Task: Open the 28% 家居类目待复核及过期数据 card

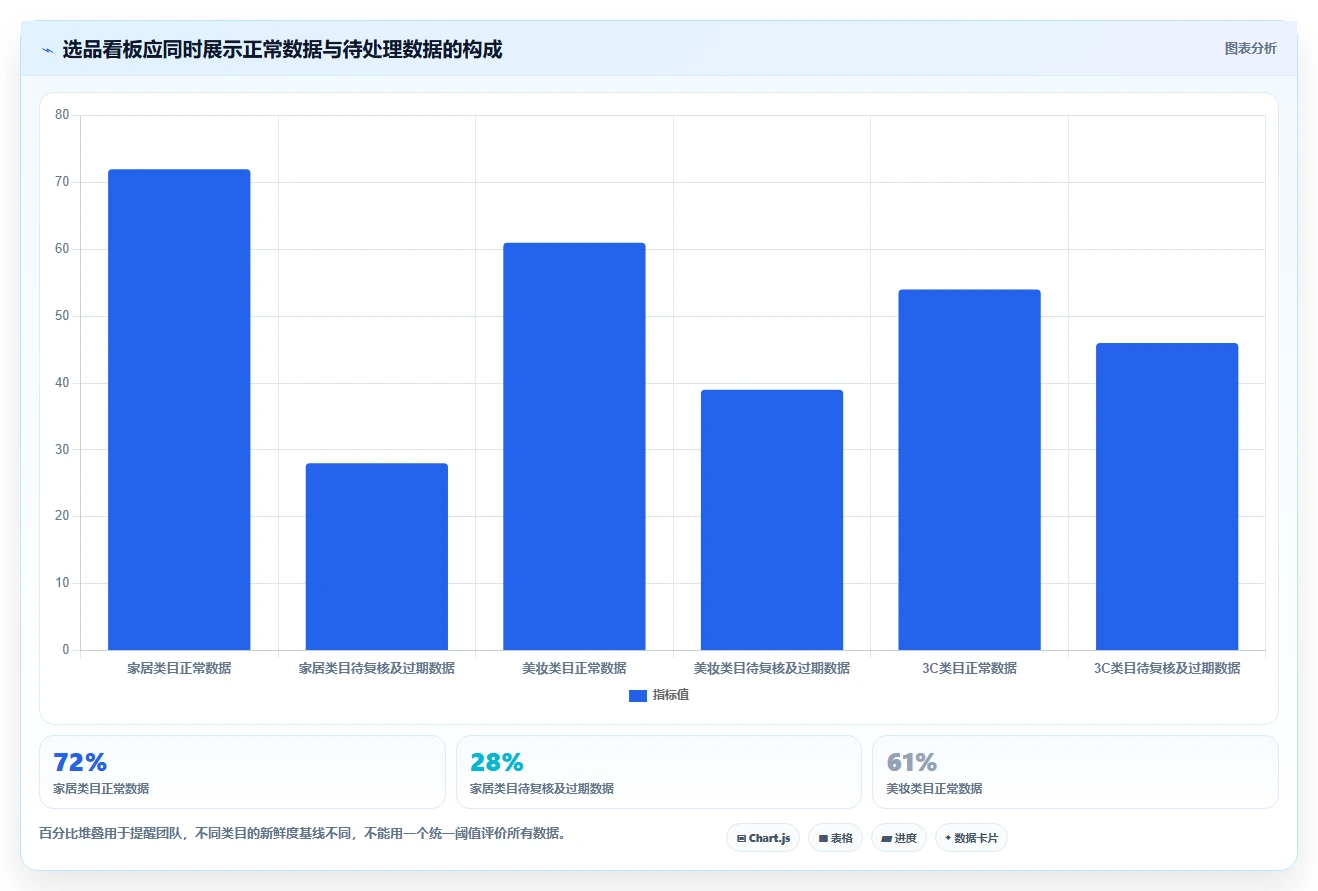Action: click(659, 772)
